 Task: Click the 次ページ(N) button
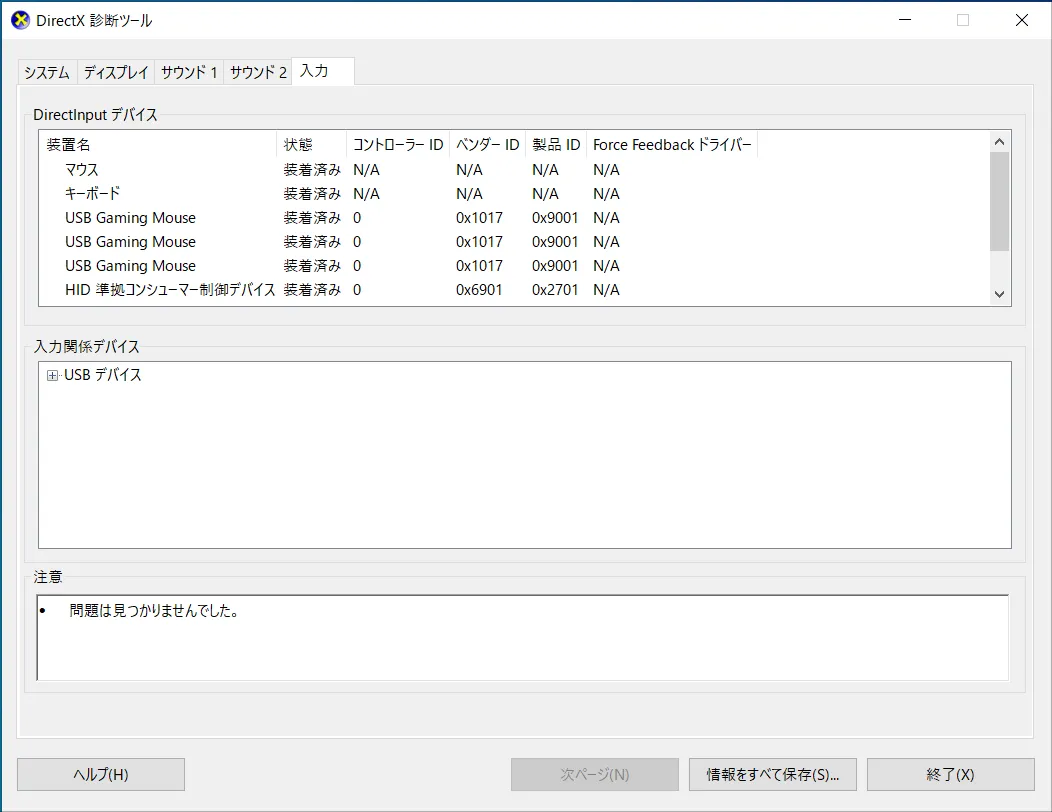click(x=594, y=774)
